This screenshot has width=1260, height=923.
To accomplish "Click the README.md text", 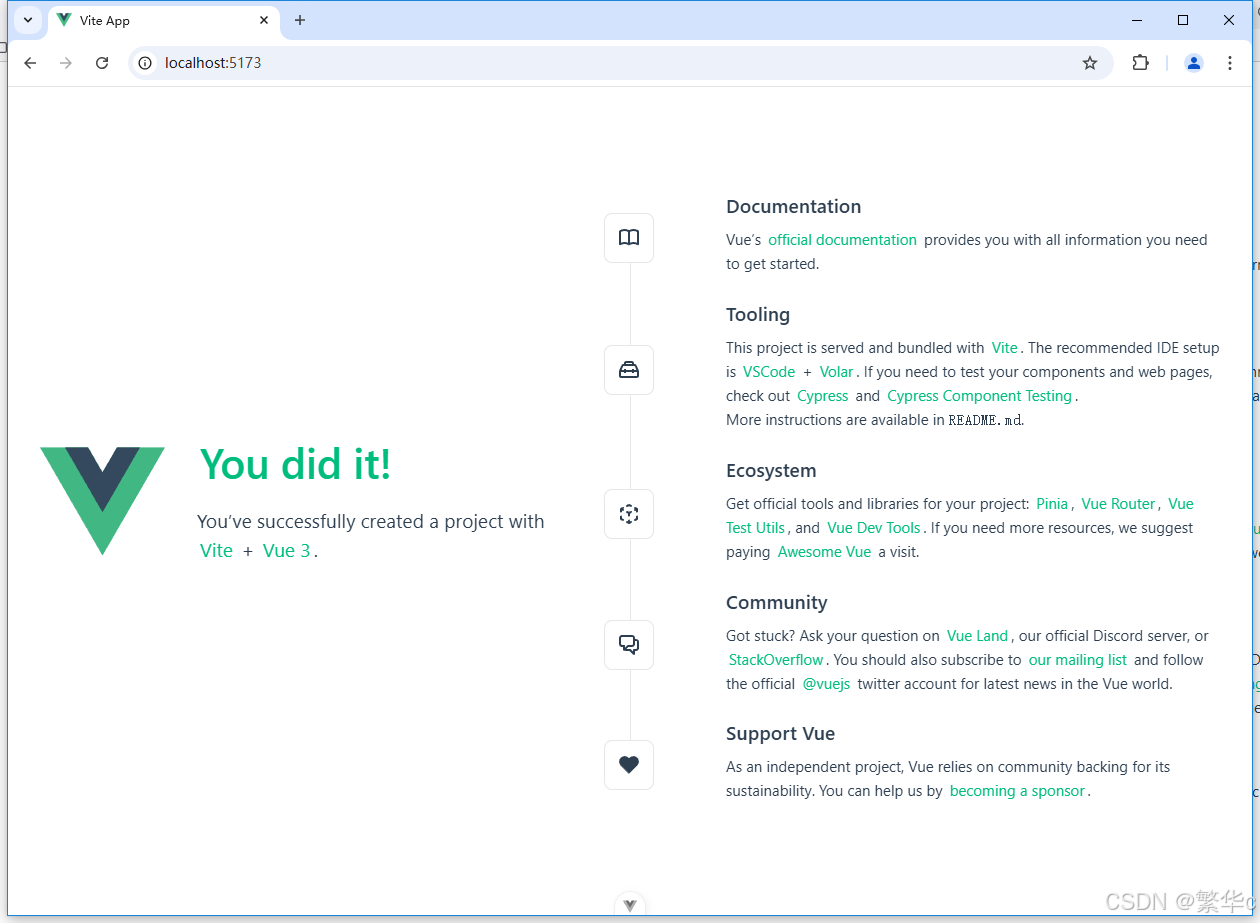I will click(x=985, y=420).
